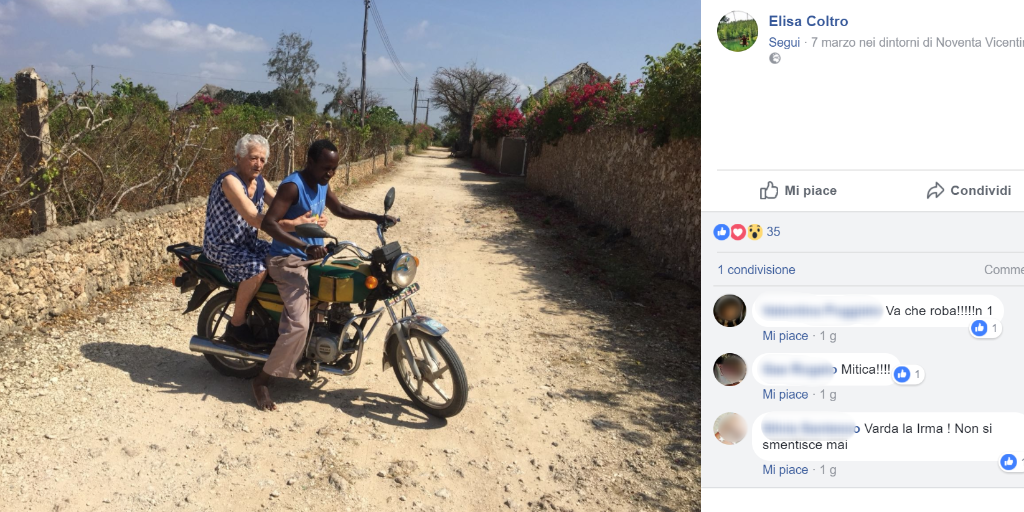
Task: Open Elisa Coltro's profile picture
Action: tap(737, 31)
